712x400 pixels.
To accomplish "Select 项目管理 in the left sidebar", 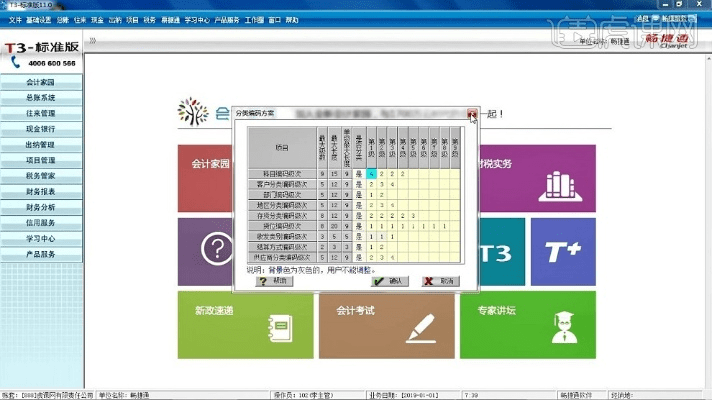I will [x=41, y=160].
